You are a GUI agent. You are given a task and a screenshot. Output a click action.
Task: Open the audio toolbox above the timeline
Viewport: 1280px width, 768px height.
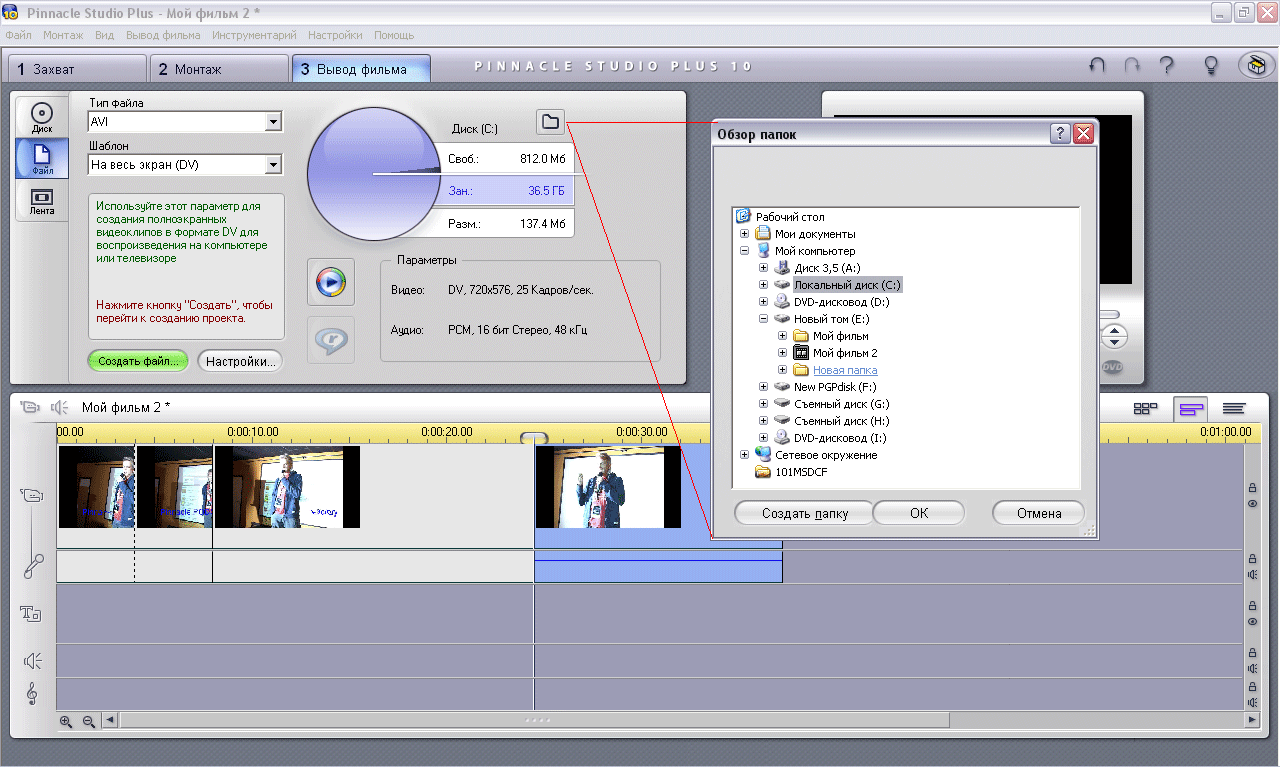coord(60,407)
